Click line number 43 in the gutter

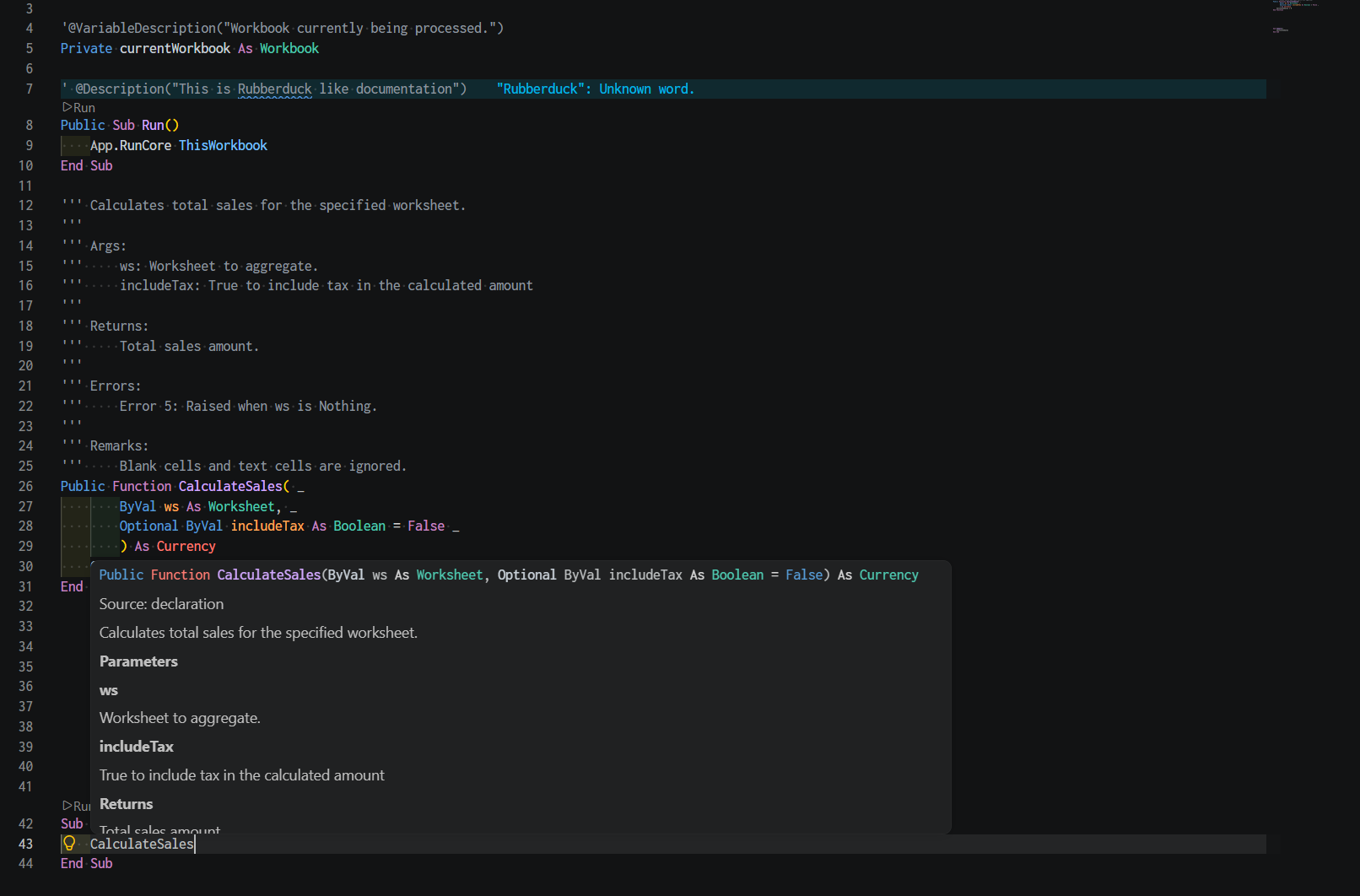(26, 844)
